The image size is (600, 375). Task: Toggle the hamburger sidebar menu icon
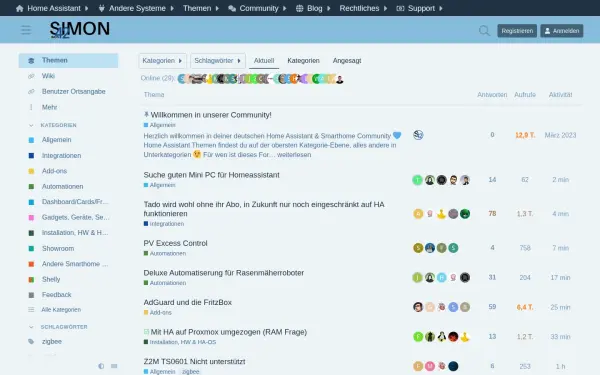pos(26,30)
